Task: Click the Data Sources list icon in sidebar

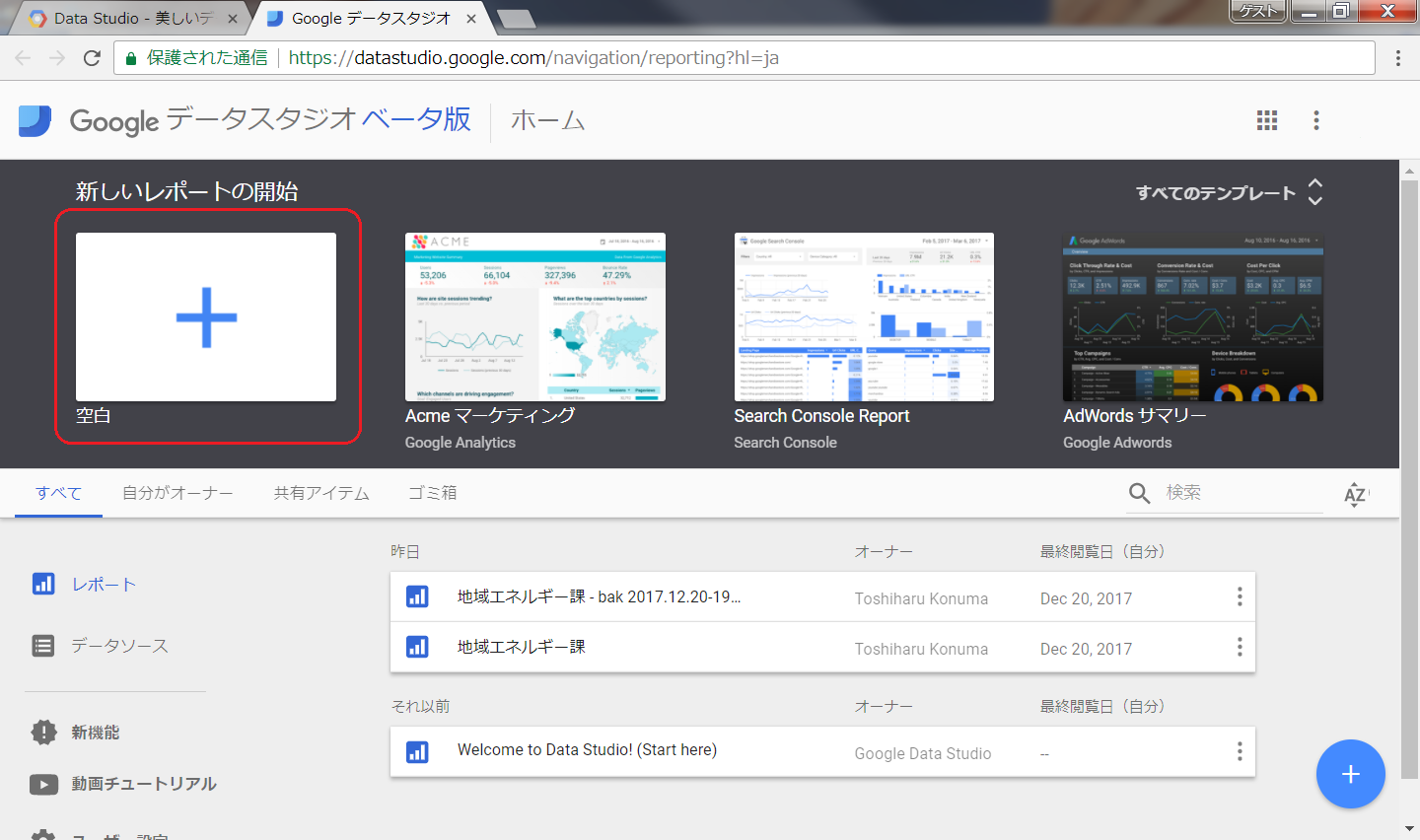Action: pyautogui.click(x=43, y=646)
